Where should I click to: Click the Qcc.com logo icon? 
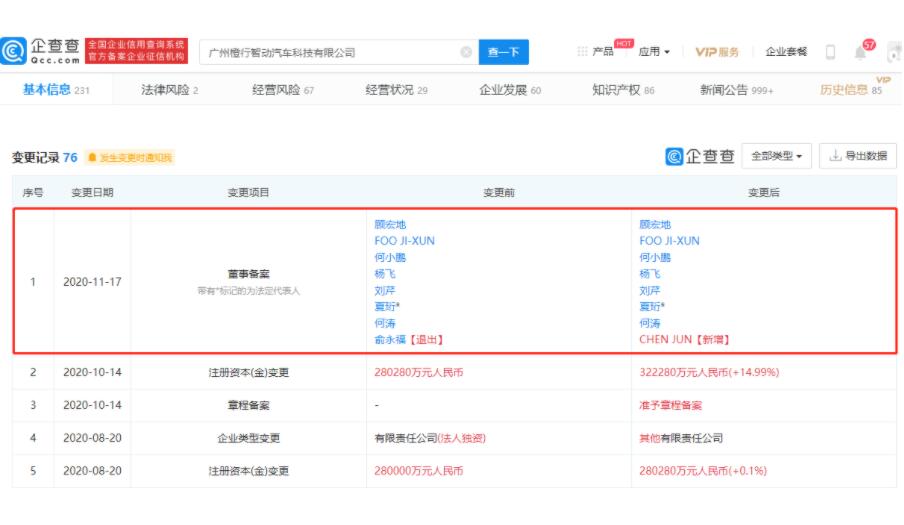pyautogui.click(x=14, y=51)
